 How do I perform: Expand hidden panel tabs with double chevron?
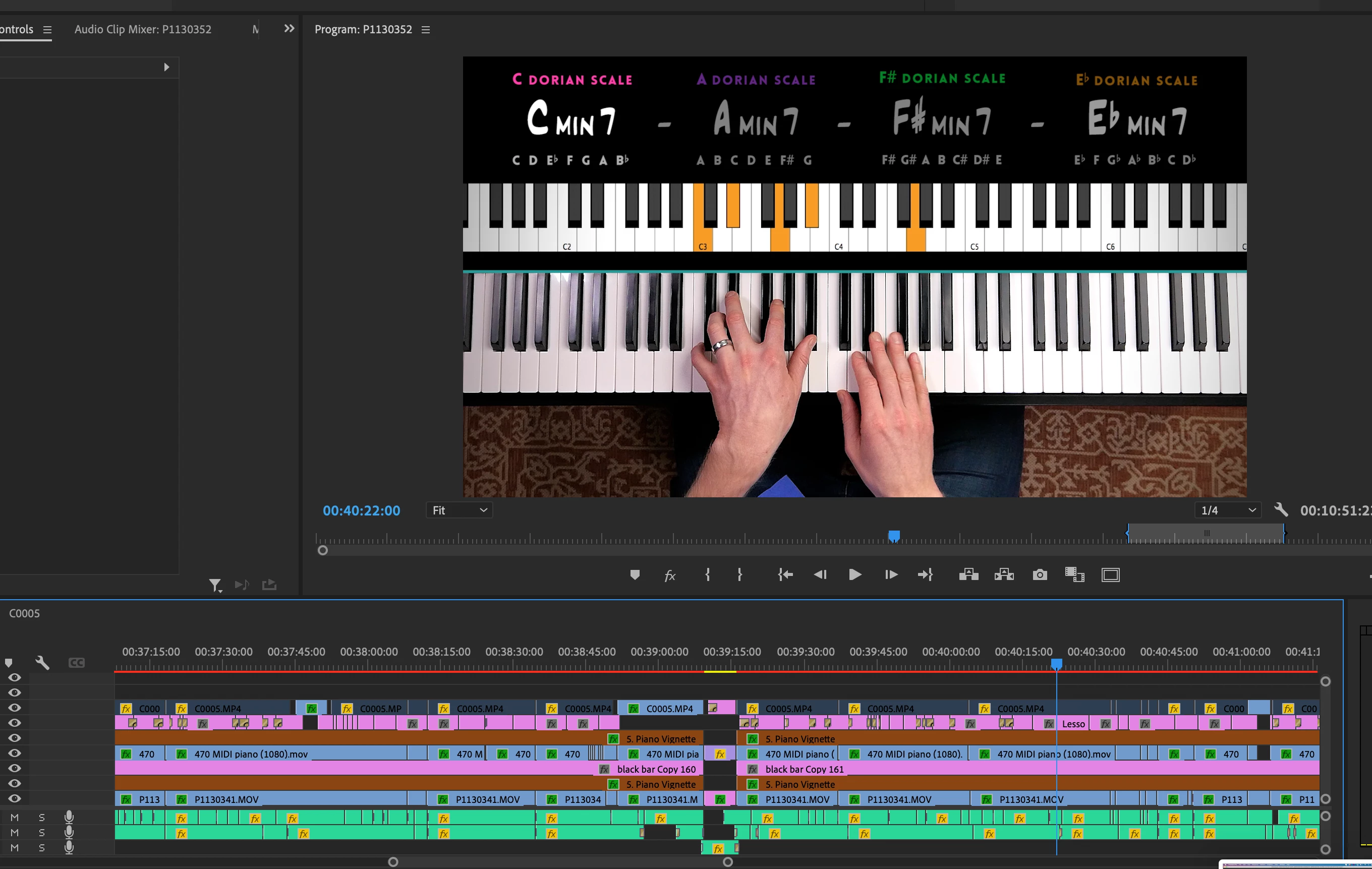(289, 28)
